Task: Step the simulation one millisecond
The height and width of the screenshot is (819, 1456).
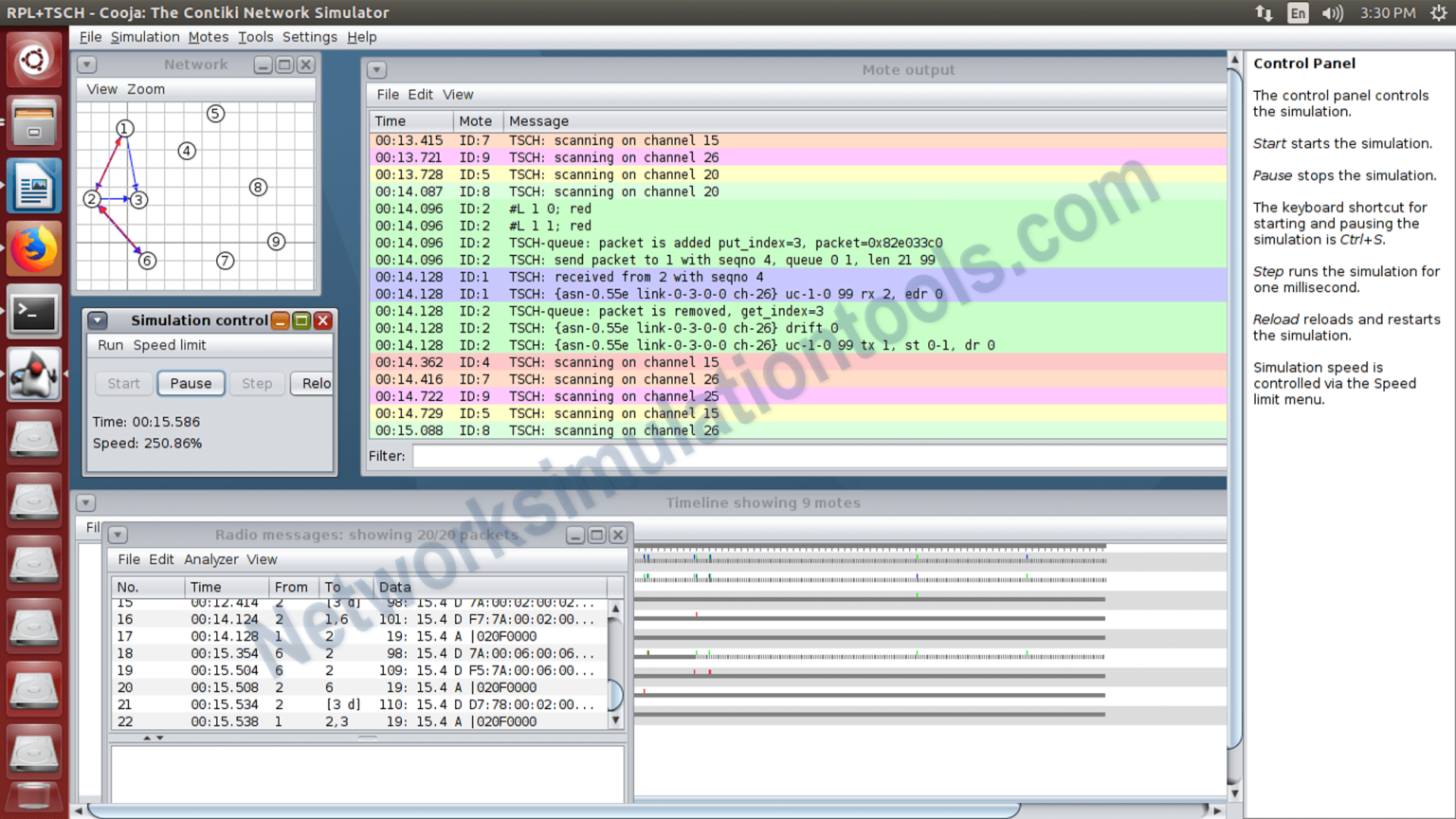Action: point(256,383)
